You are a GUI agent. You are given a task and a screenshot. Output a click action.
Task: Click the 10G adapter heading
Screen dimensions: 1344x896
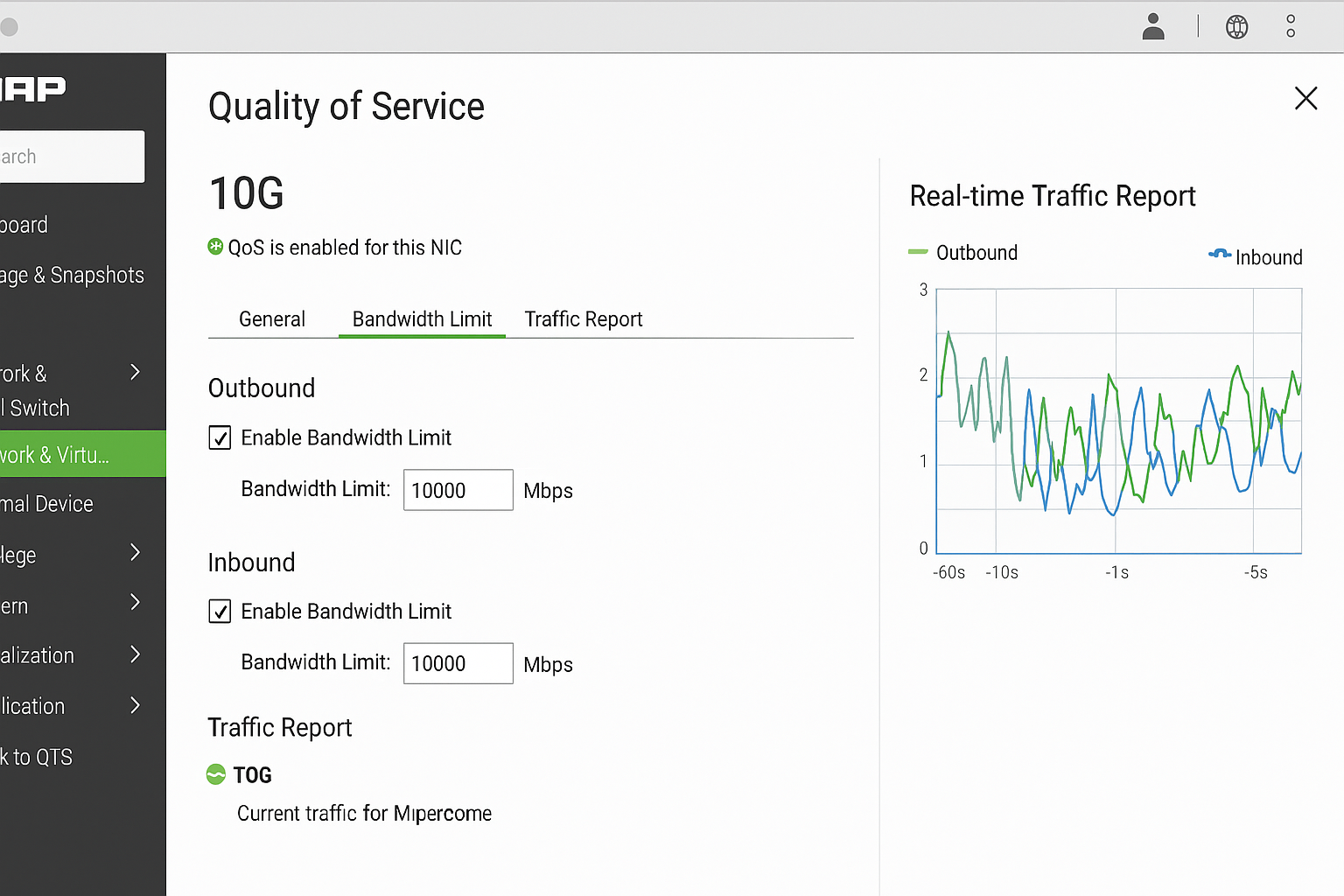(247, 193)
